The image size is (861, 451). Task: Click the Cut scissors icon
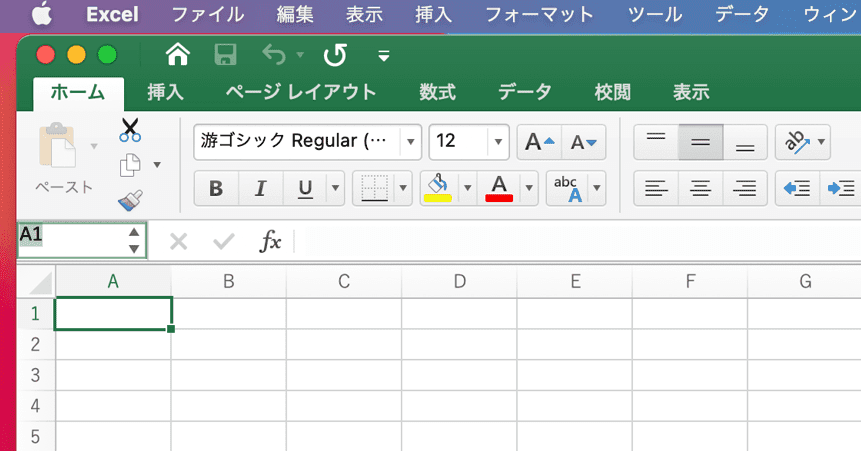(x=130, y=129)
